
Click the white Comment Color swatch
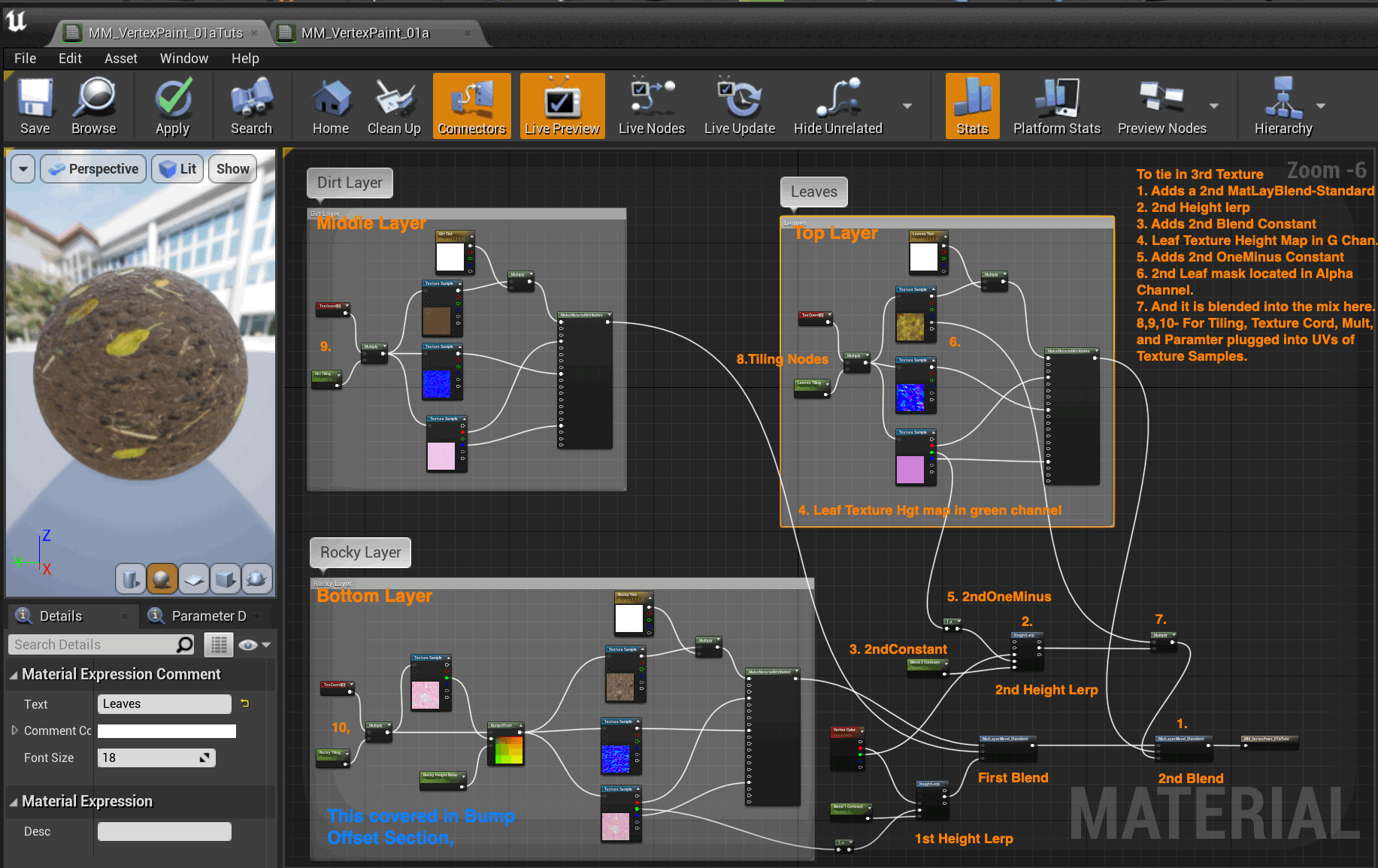click(166, 731)
